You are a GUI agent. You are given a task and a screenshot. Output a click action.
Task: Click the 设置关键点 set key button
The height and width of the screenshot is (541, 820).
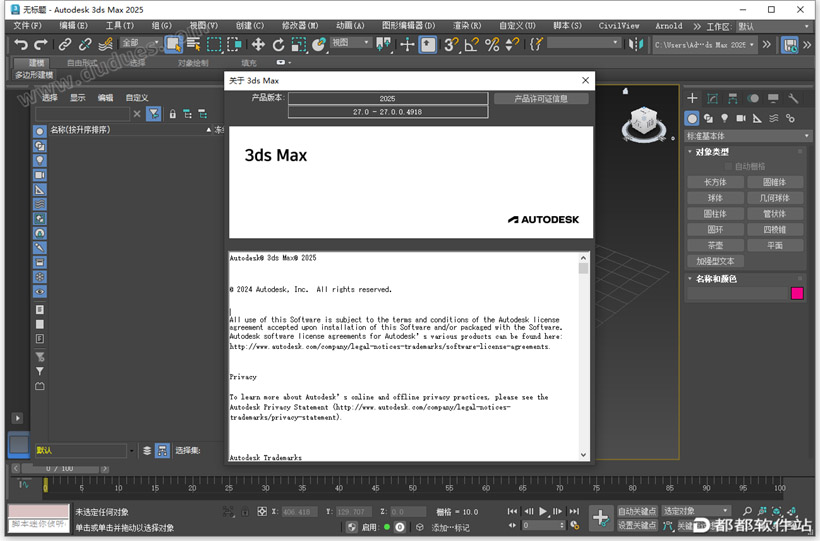pyautogui.click(x=637, y=525)
